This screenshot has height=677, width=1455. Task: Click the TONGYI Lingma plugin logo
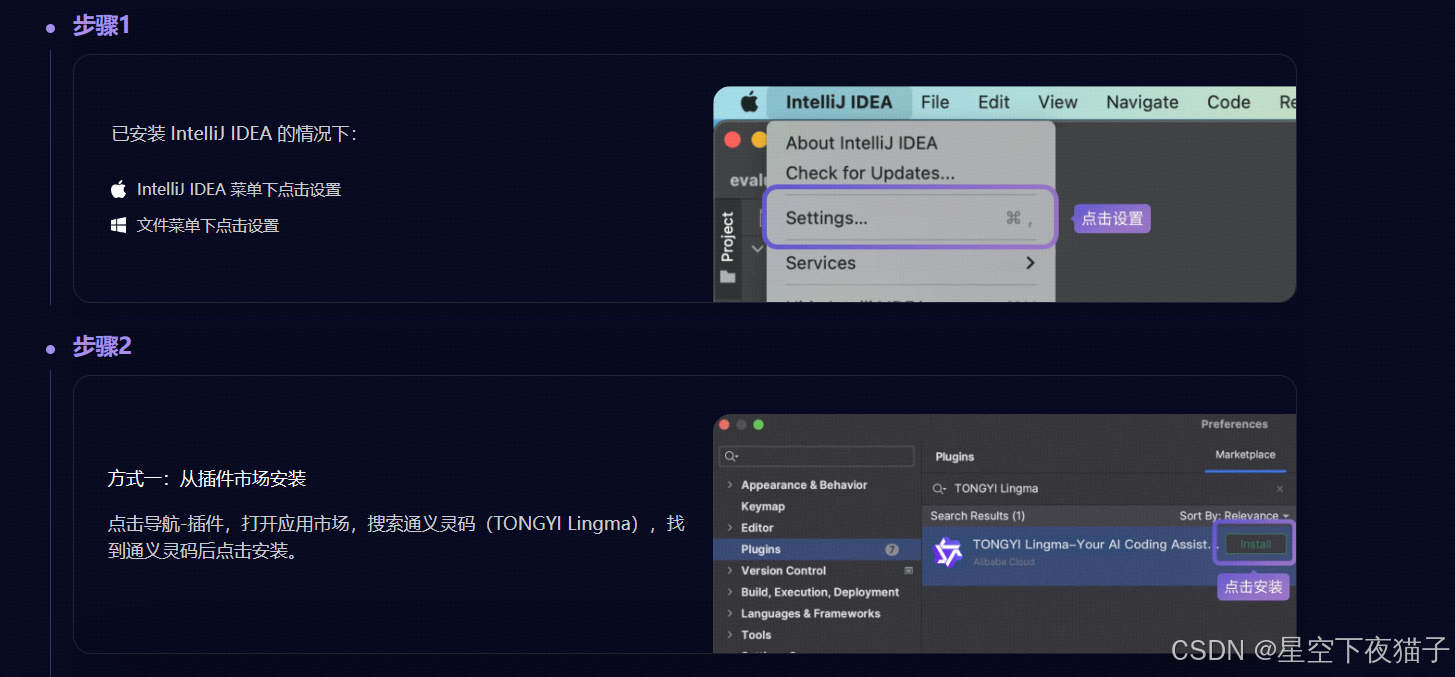[x=947, y=552]
